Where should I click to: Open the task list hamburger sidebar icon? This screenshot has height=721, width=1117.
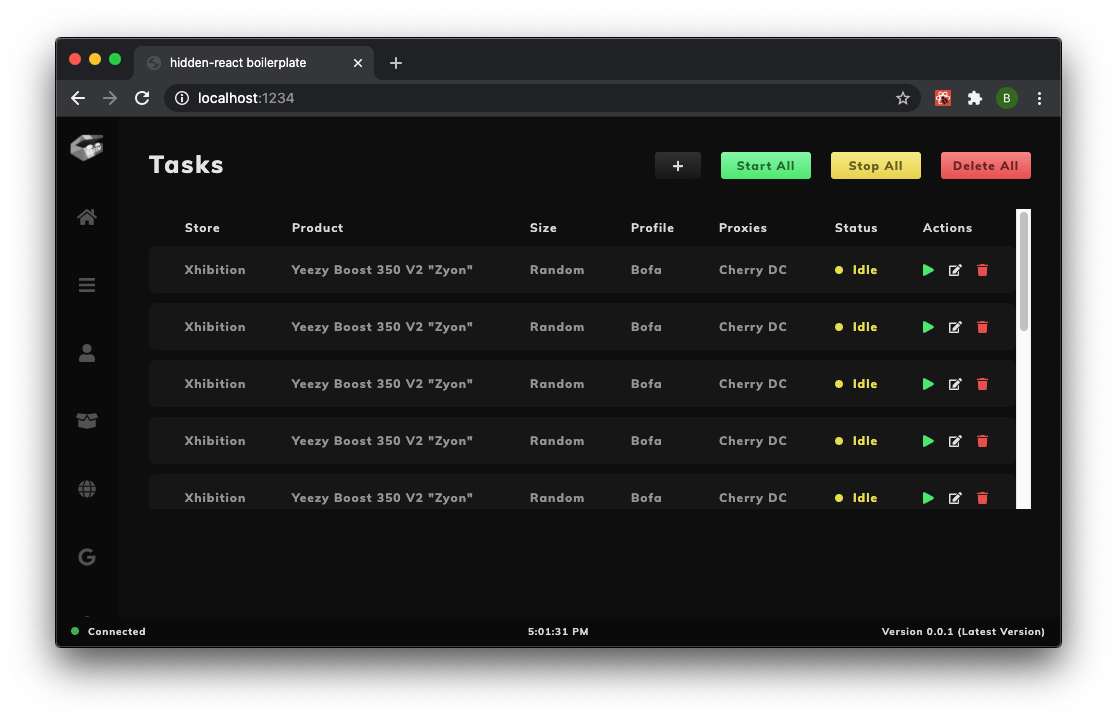[87, 285]
